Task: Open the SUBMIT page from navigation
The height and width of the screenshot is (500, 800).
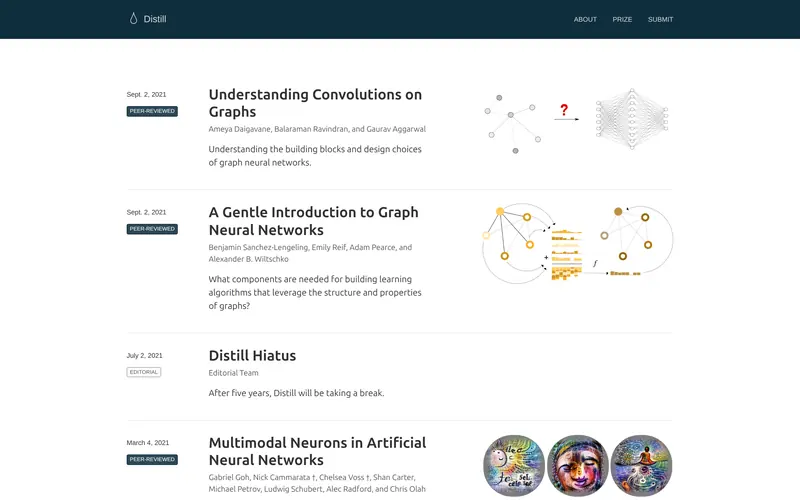Action: pos(660,19)
